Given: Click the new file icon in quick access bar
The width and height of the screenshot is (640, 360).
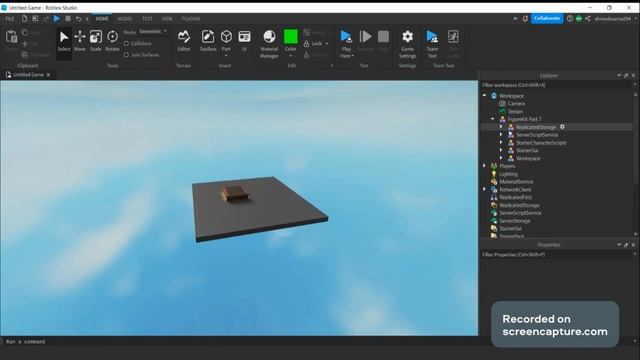Looking at the screenshot, I should [24, 19].
